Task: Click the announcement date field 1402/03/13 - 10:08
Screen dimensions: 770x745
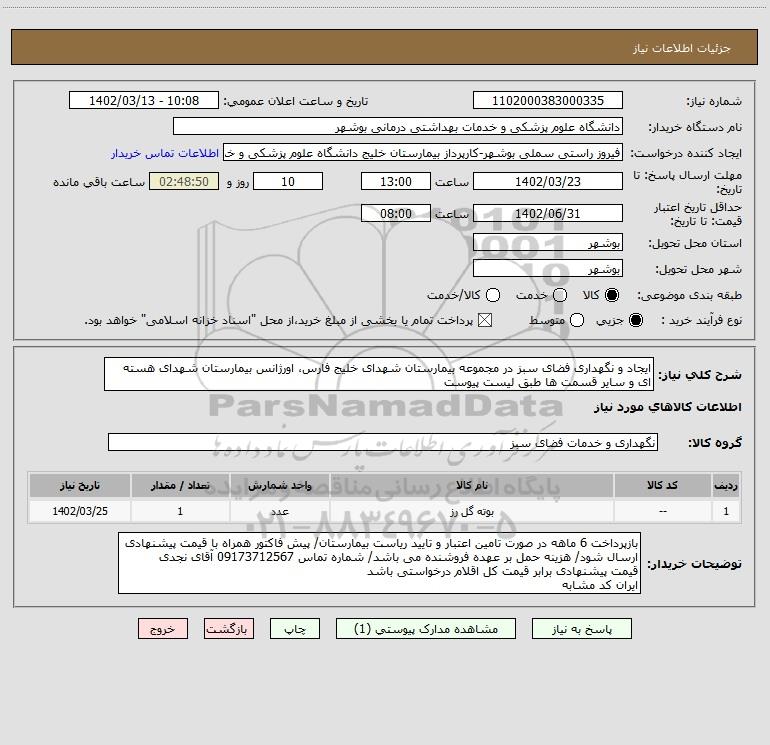Action: coord(144,101)
